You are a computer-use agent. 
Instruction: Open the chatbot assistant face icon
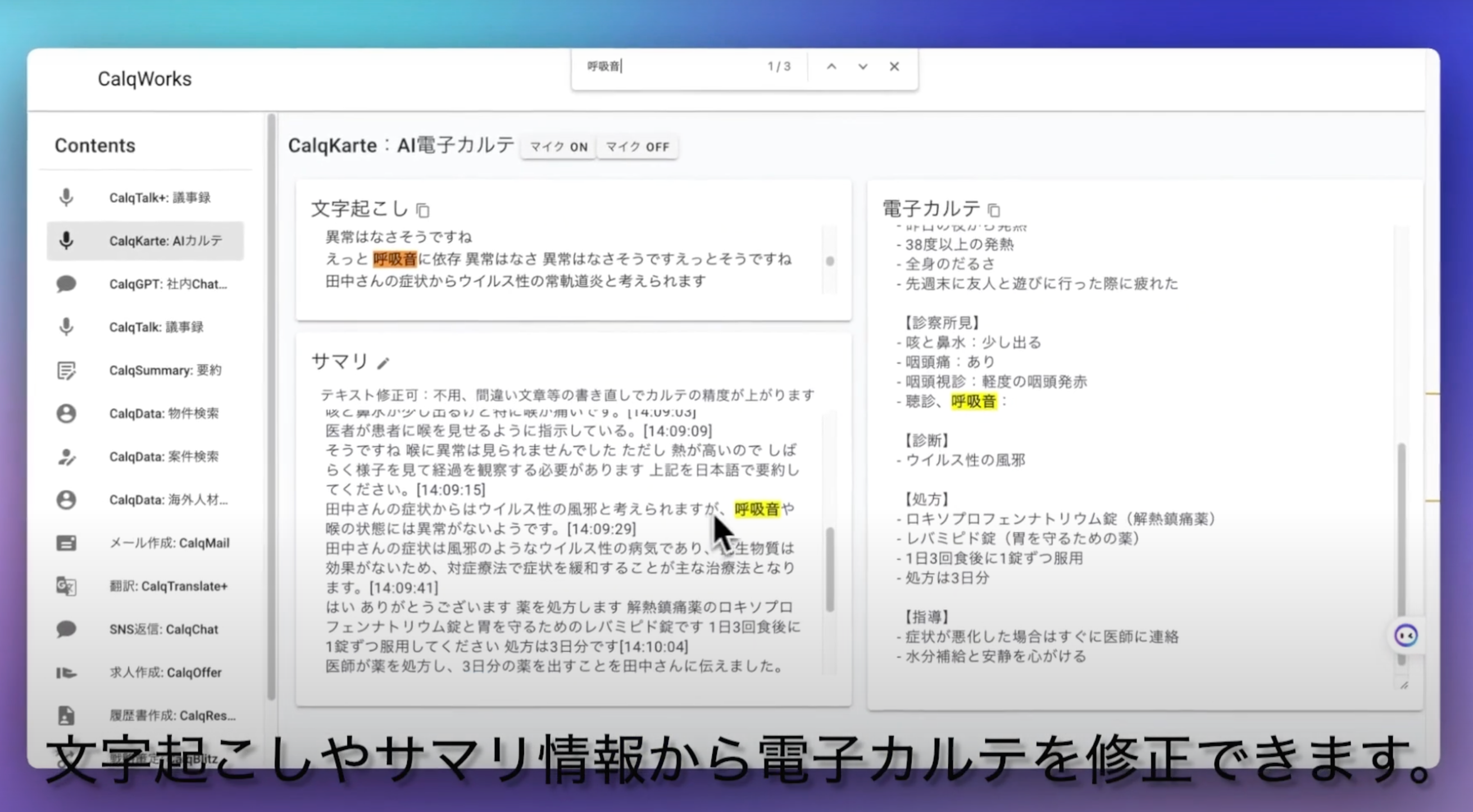pos(1406,636)
